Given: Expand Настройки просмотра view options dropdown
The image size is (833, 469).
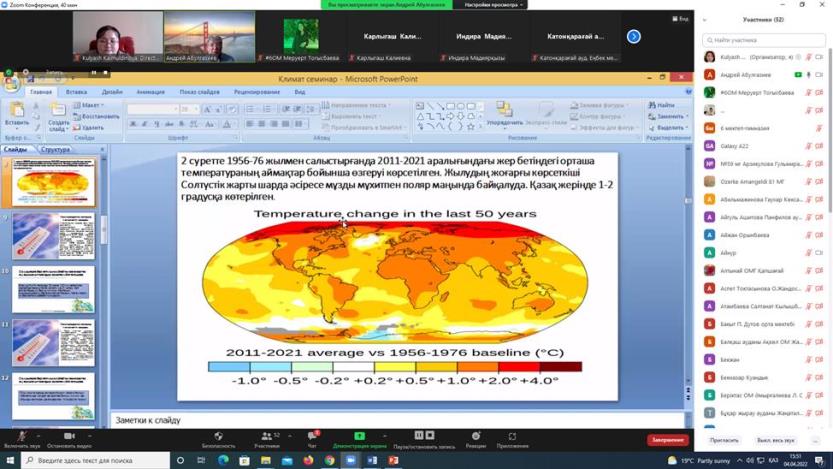Looking at the screenshot, I should 492,5.
